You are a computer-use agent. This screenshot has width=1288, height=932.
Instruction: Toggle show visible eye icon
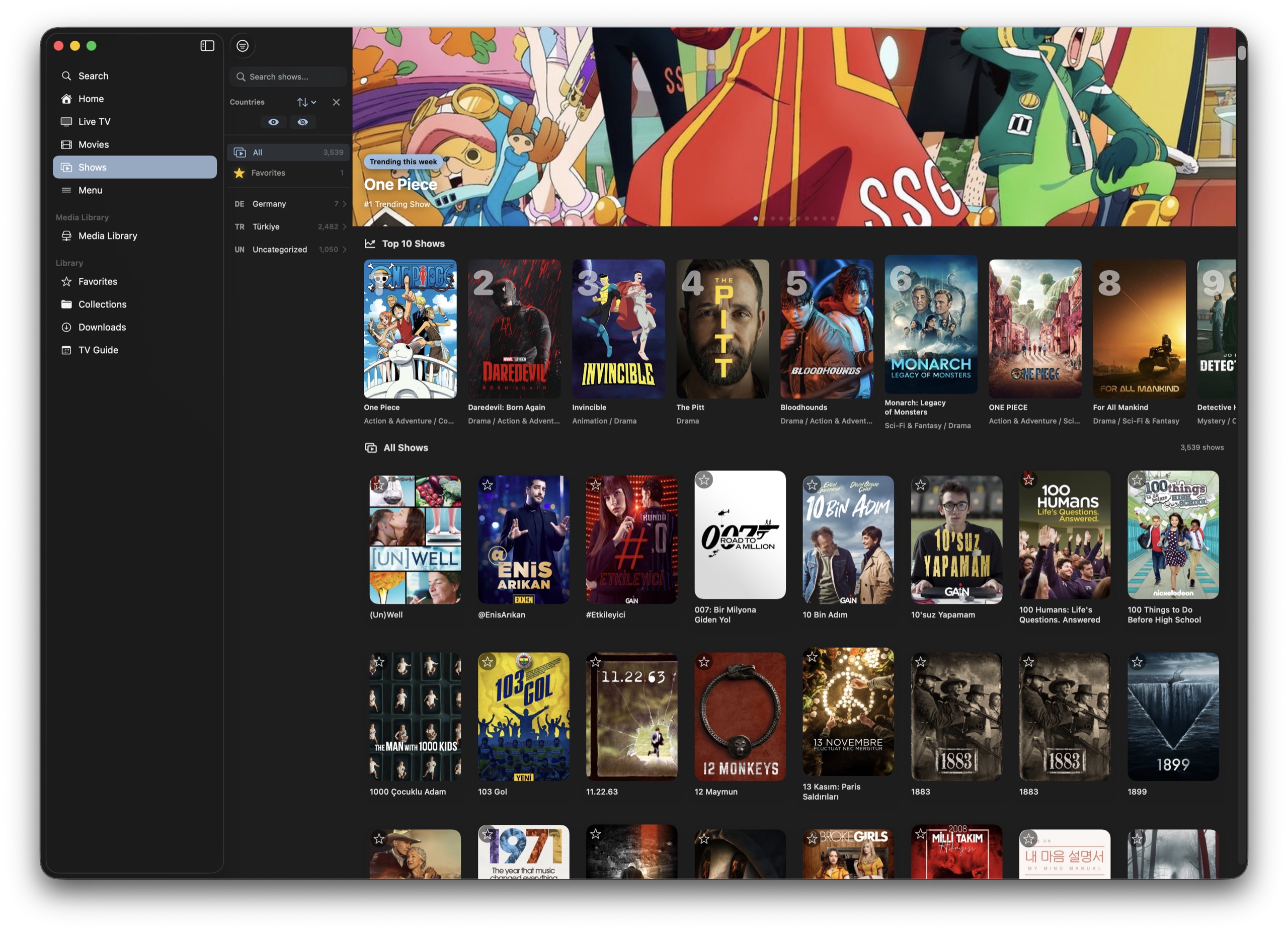click(273, 122)
